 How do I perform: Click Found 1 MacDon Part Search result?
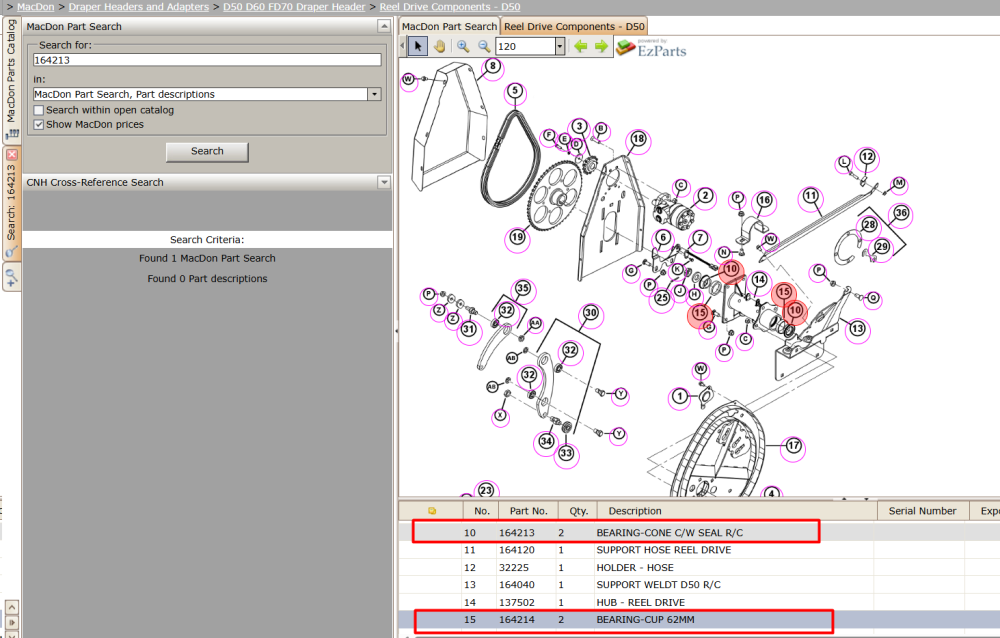tap(207, 258)
